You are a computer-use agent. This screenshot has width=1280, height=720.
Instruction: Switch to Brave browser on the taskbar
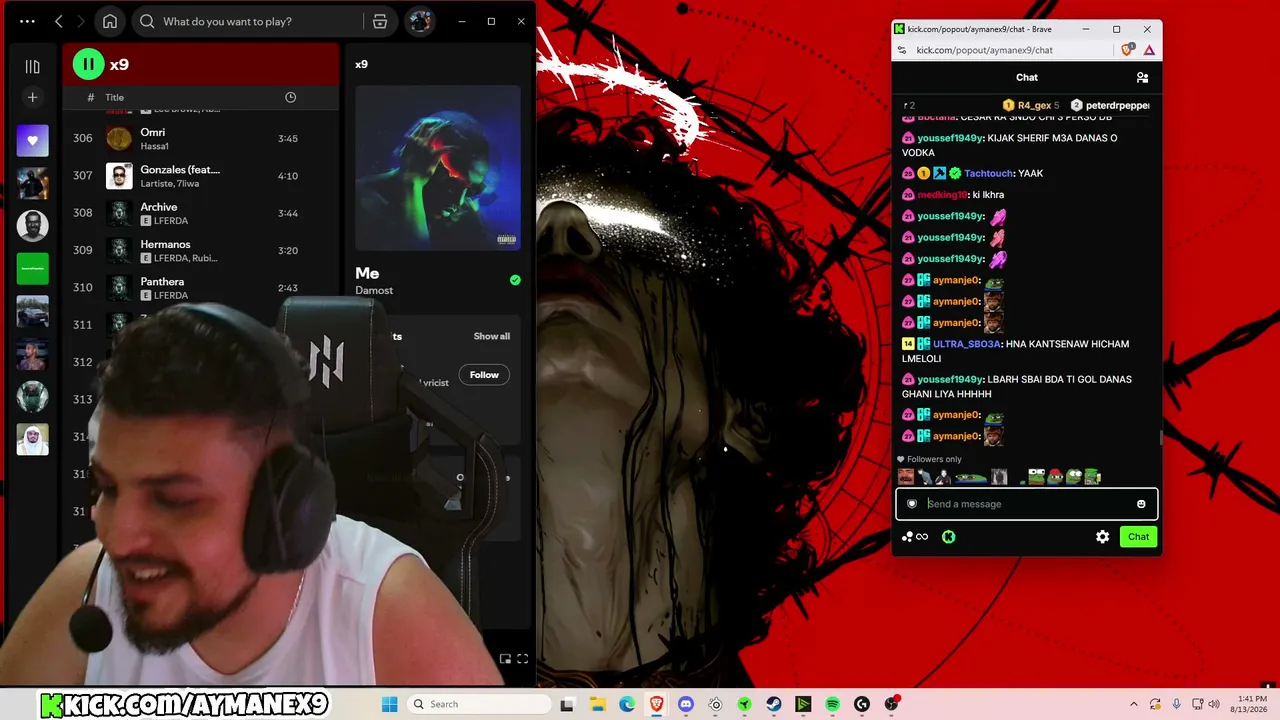coord(656,704)
